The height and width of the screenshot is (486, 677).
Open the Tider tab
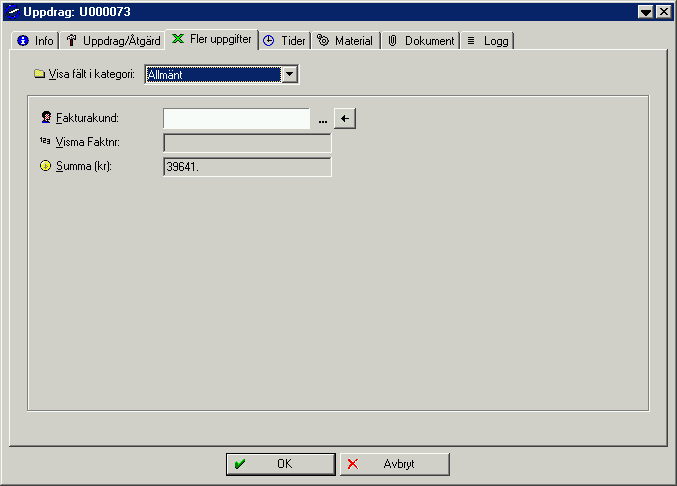(x=285, y=41)
